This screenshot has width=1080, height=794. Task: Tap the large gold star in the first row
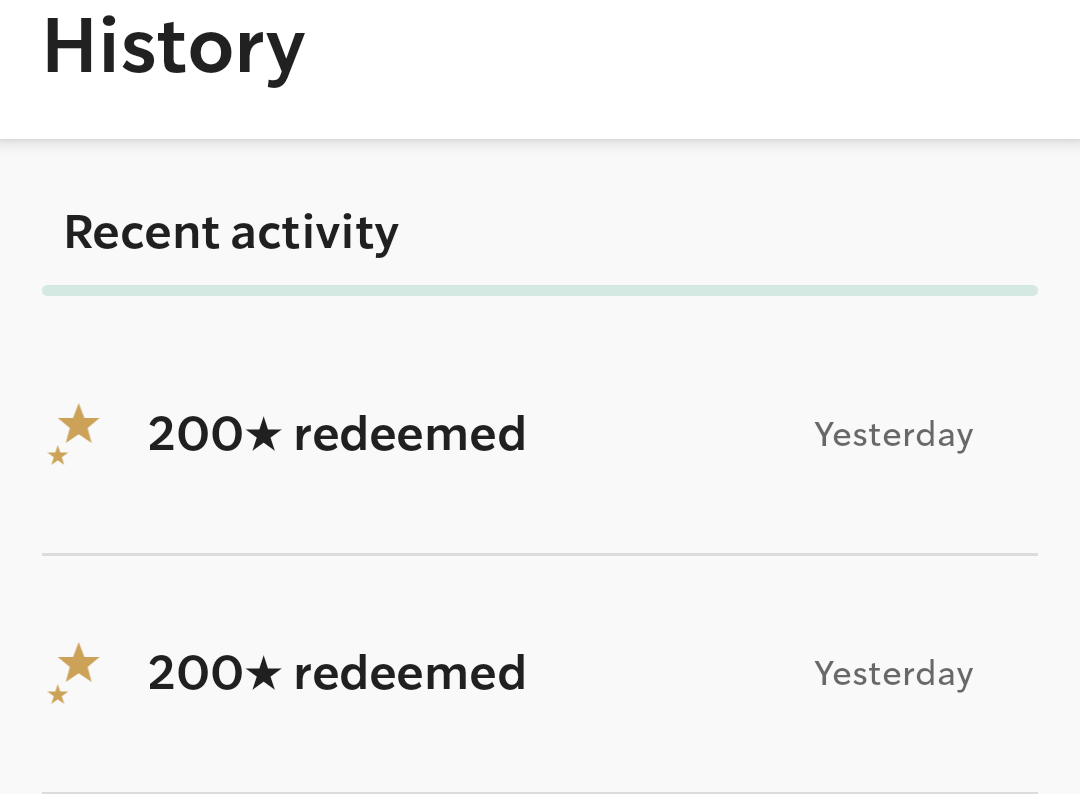pyautogui.click(x=79, y=424)
